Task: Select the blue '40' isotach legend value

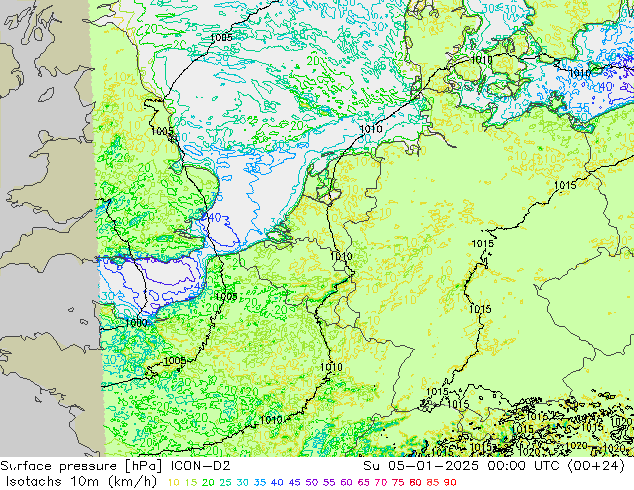Action: tap(277, 482)
